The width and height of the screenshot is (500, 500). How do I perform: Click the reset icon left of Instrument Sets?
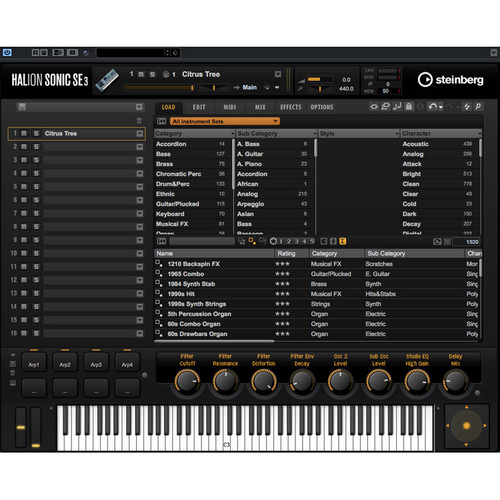162,121
